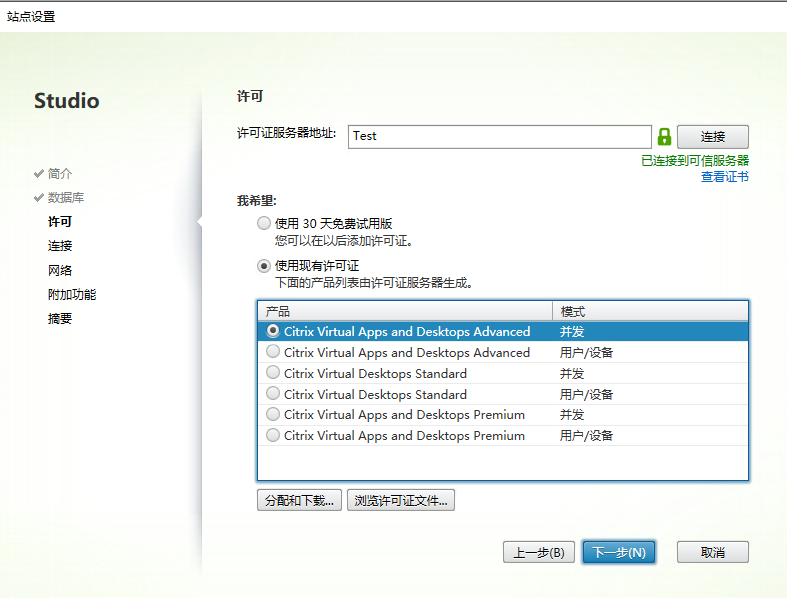Choose Virtual Apps and Desktops Advanced user/device license
Image resolution: width=787 pixels, height=598 pixels.
click(273, 352)
